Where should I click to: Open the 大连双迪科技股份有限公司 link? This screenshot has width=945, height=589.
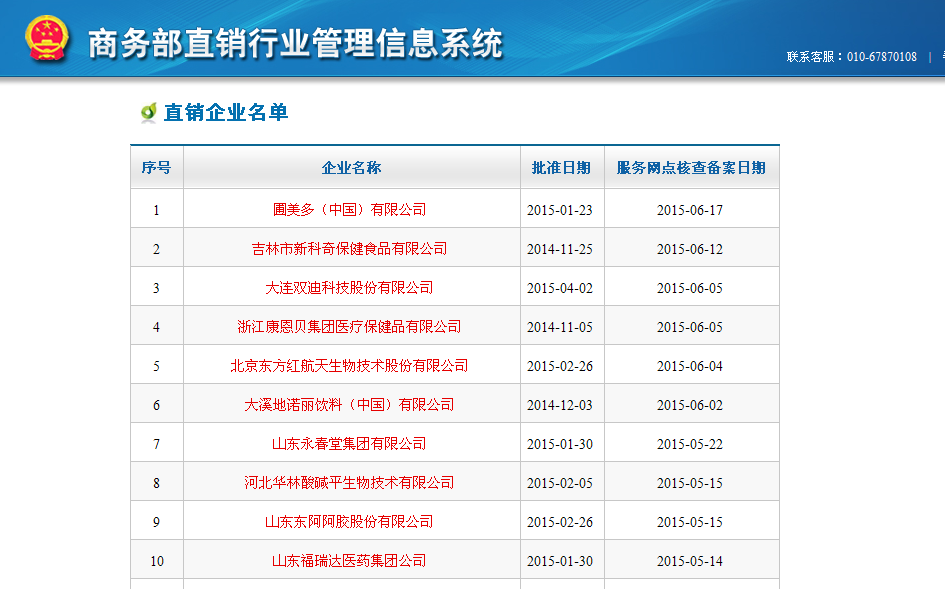tap(350, 288)
